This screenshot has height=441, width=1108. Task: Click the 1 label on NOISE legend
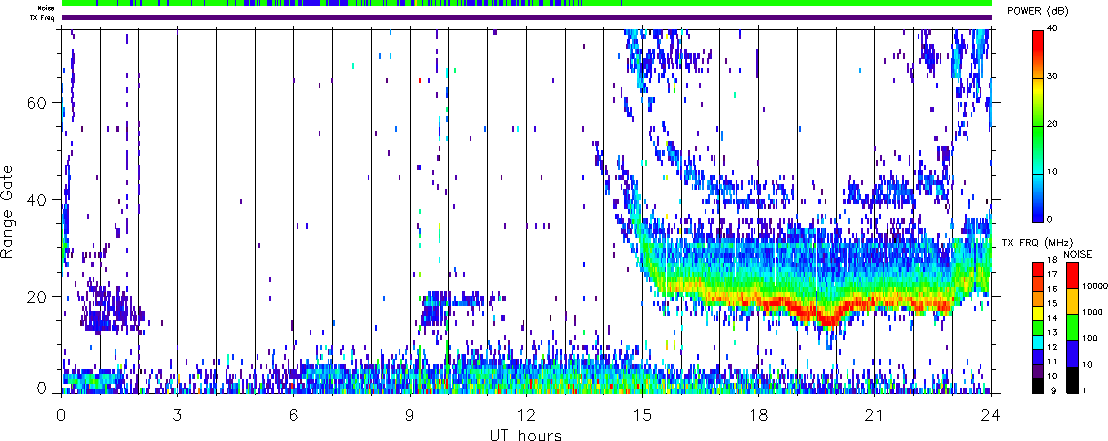(x=1084, y=390)
